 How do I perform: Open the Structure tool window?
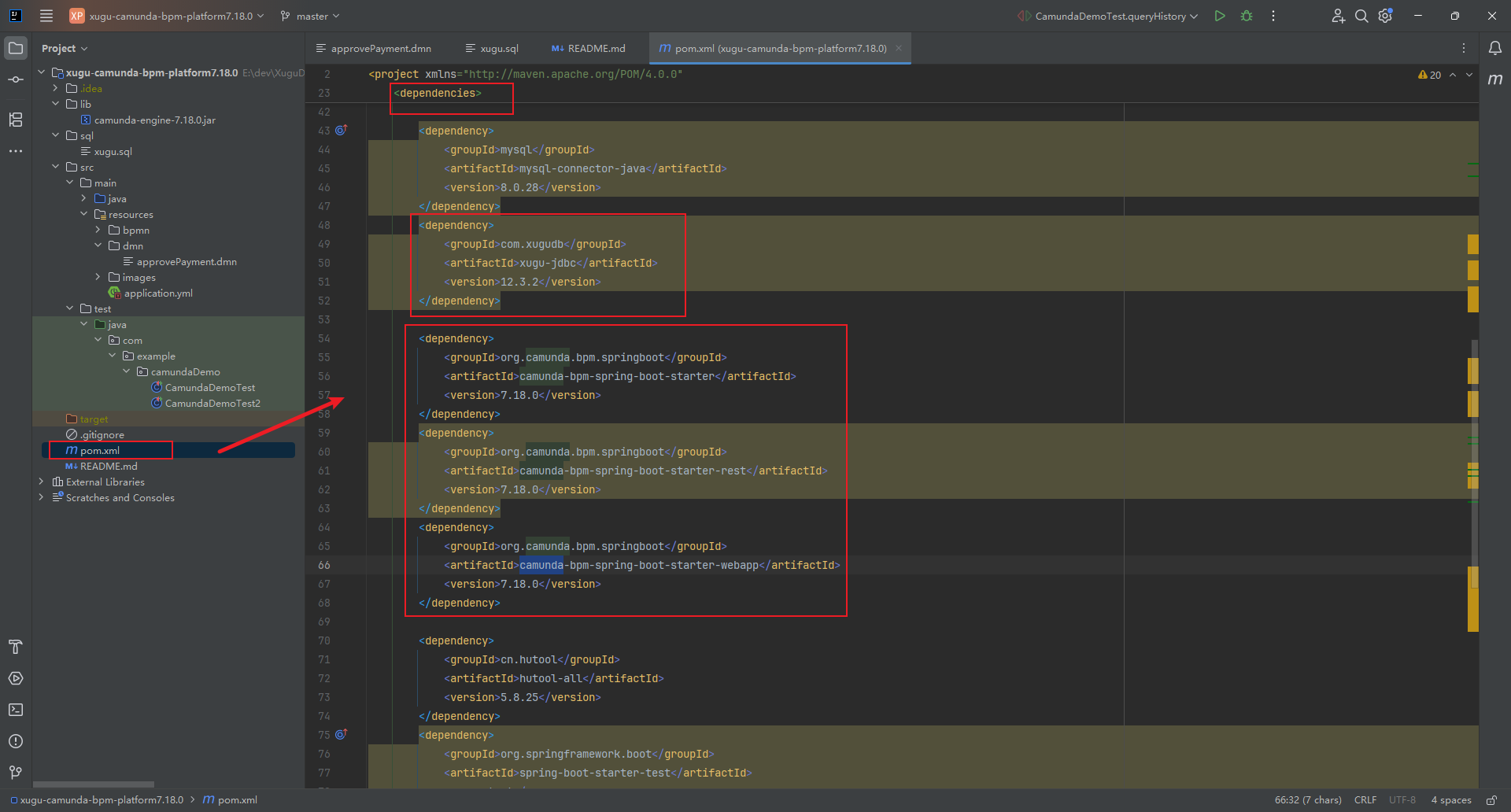[x=16, y=120]
